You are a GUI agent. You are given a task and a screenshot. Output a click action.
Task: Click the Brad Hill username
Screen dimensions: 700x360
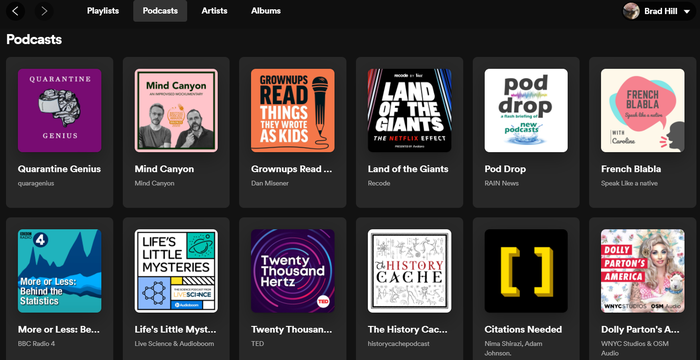pyautogui.click(x=661, y=12)
